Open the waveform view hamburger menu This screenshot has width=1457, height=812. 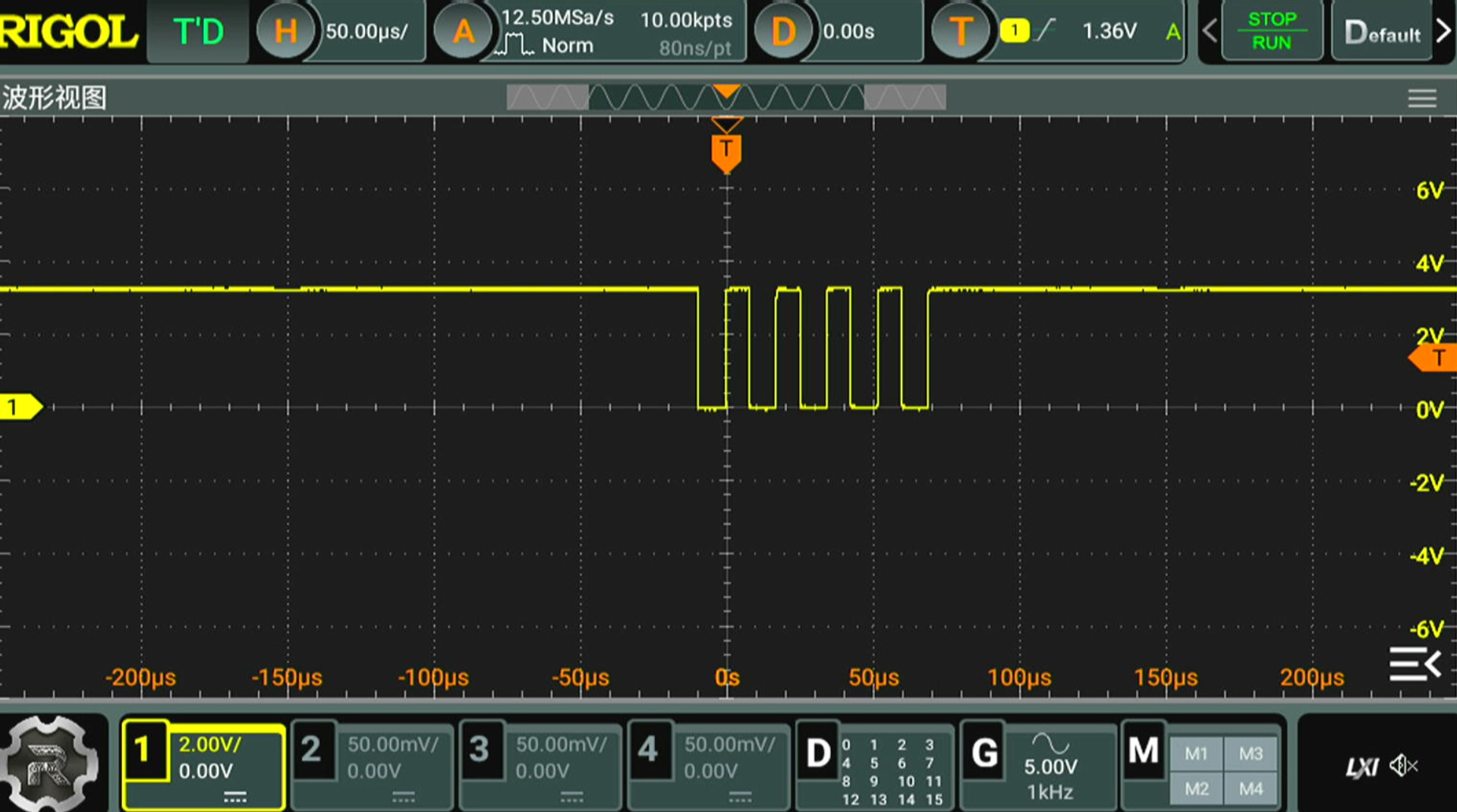(x=1421, y=99)
